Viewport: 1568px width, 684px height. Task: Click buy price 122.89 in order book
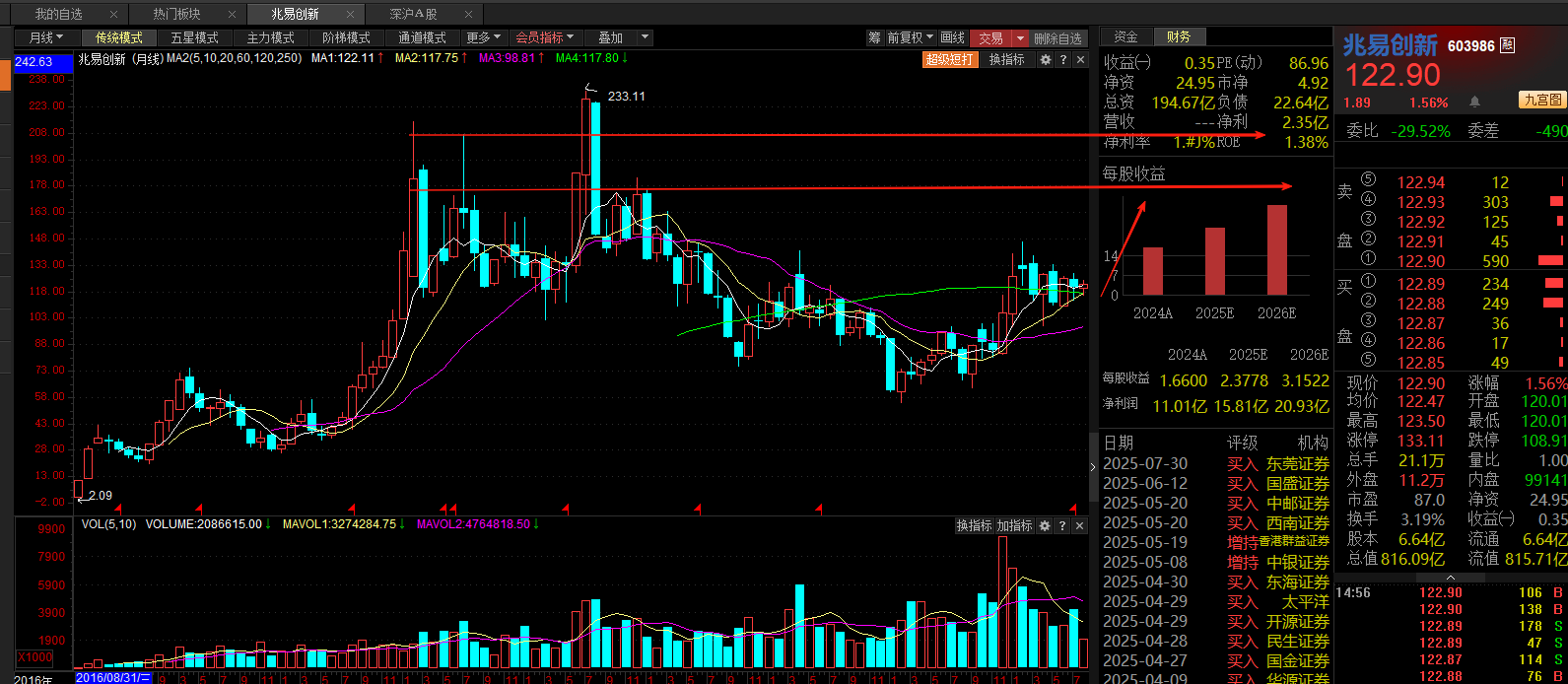(1420, 283)
